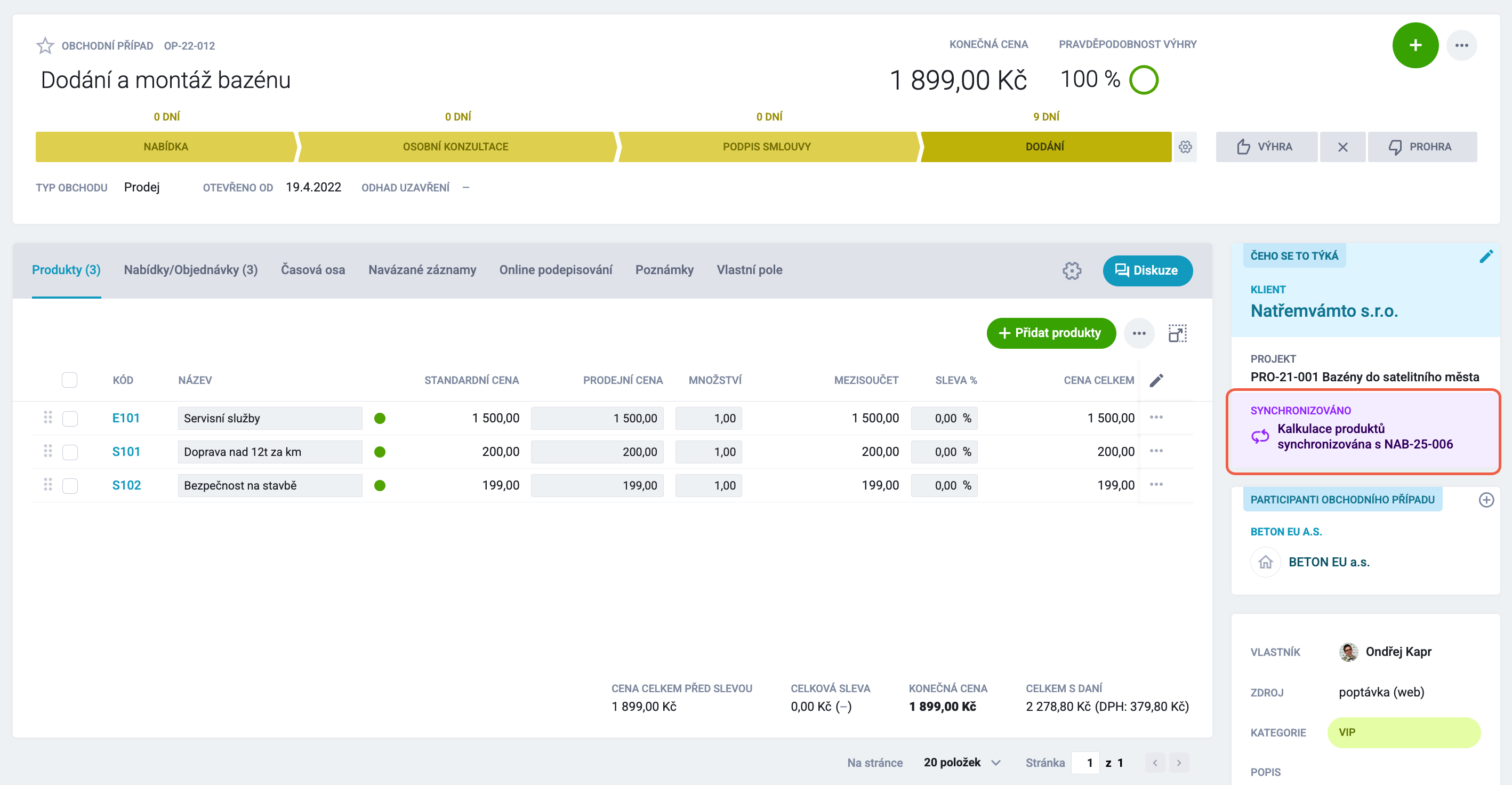Check the Servisní služby row checkbox
Screen dimensions: 1512x785
[x=70, y=419]
